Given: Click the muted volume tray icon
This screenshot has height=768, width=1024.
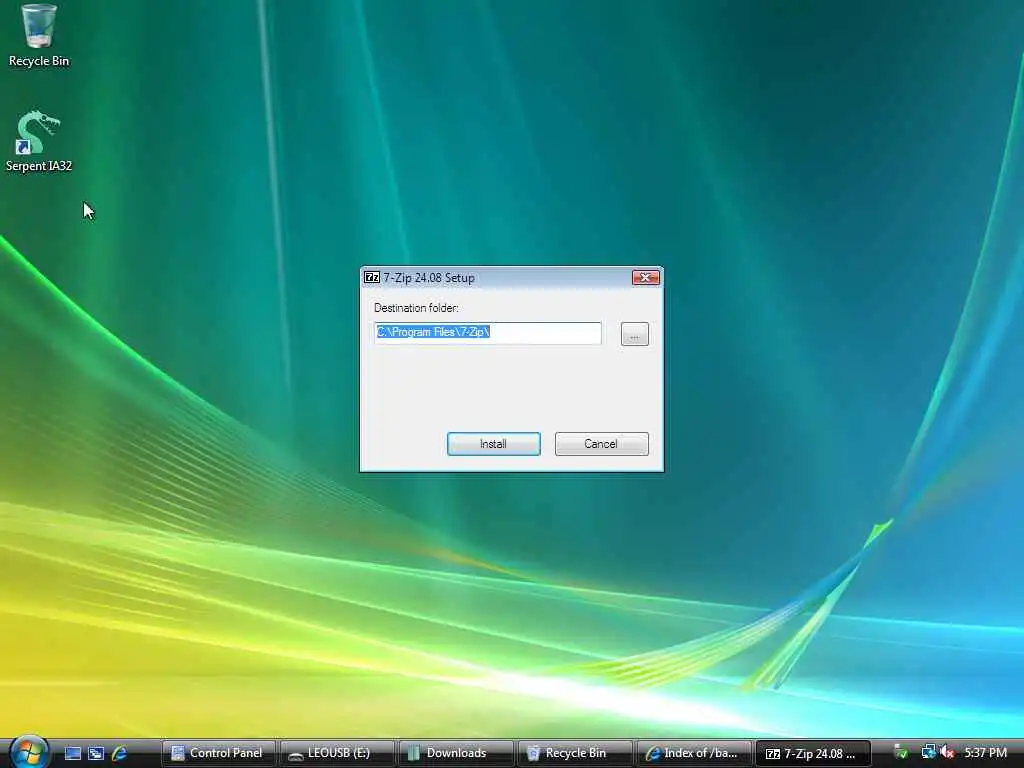Looking at the screenshot, I should (x=947, y=753).
